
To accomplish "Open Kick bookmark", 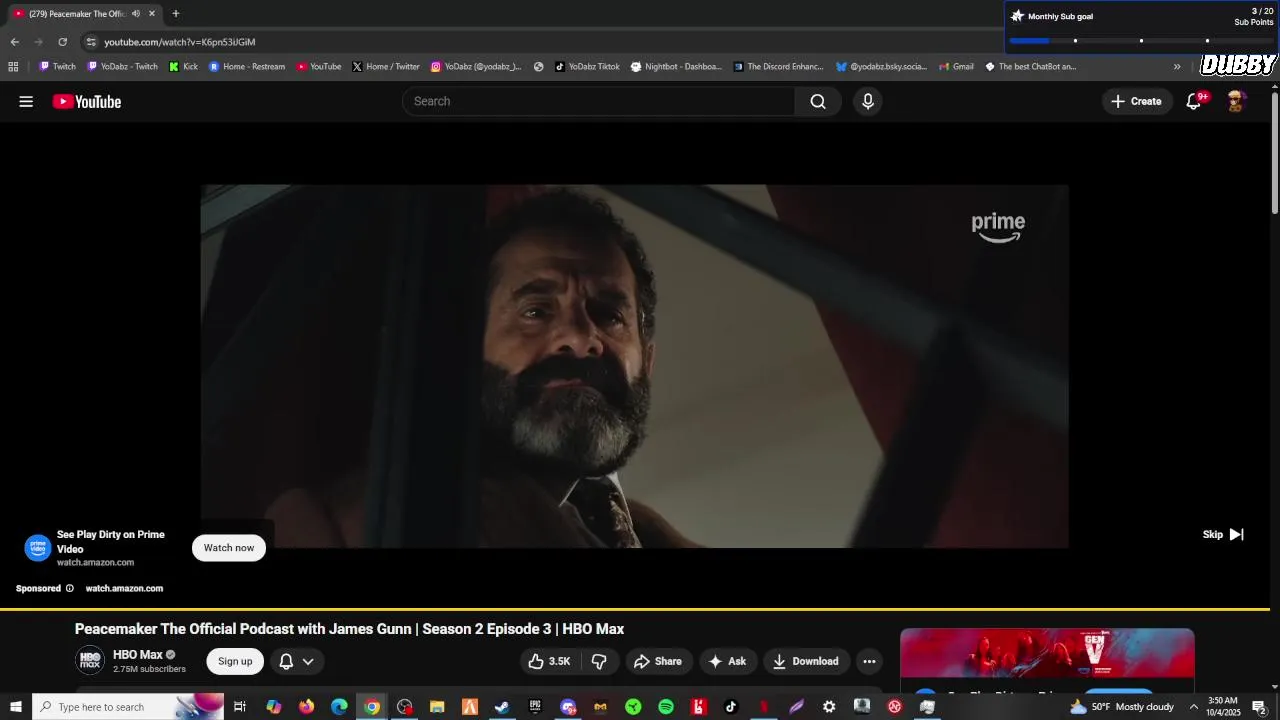I will [x=184, y=67].
